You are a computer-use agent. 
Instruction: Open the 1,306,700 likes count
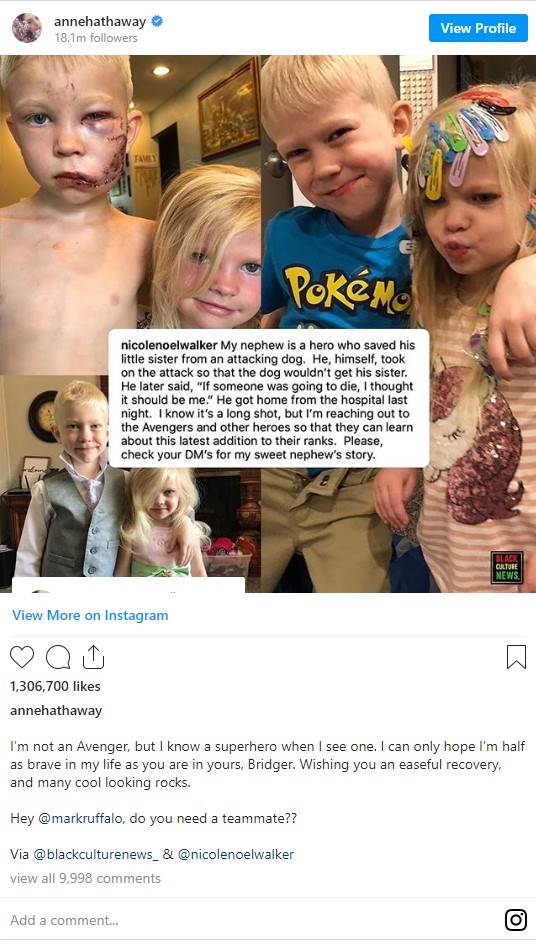tap(55, 686)
